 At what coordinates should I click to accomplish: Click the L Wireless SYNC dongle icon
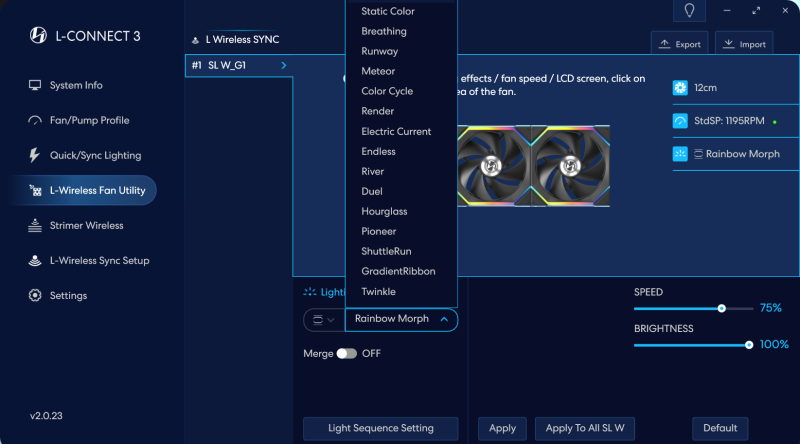pyautogui.click(x=195, y=40)
